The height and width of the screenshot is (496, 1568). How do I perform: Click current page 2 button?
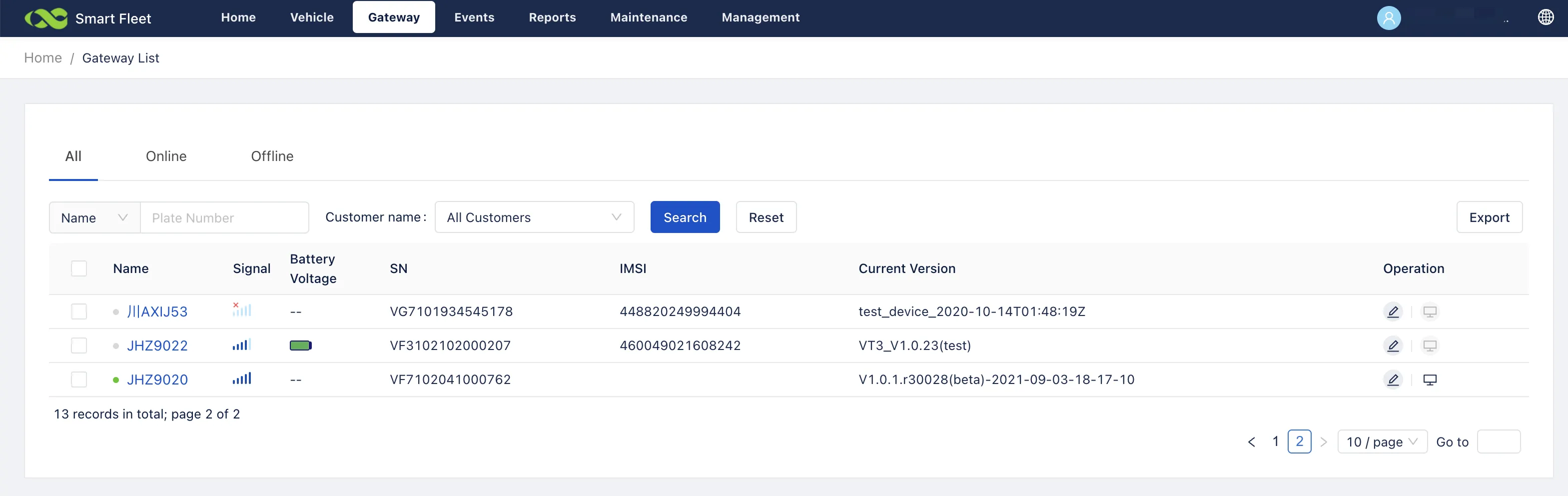tap(1299, 442)
